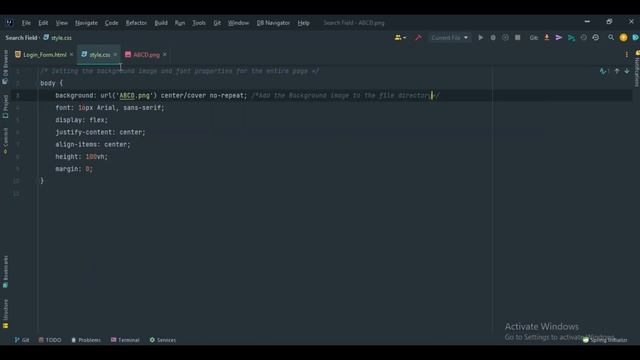Open the Problems tool window
Viewport: 640px width, 360px height.
[86, 340]
